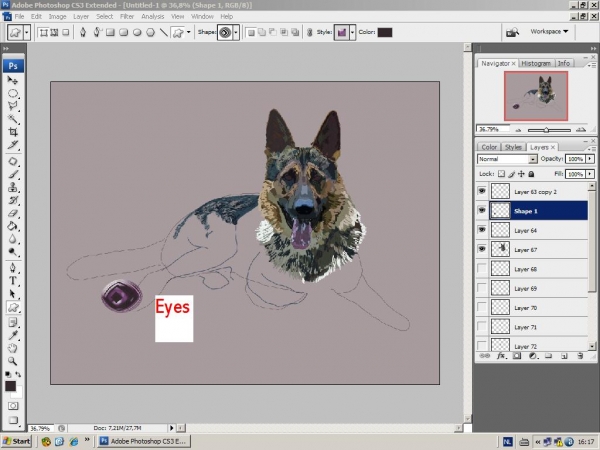Open the custom Shape picker dropdown
The image size is (600, 450).
(x=236, y=33)
